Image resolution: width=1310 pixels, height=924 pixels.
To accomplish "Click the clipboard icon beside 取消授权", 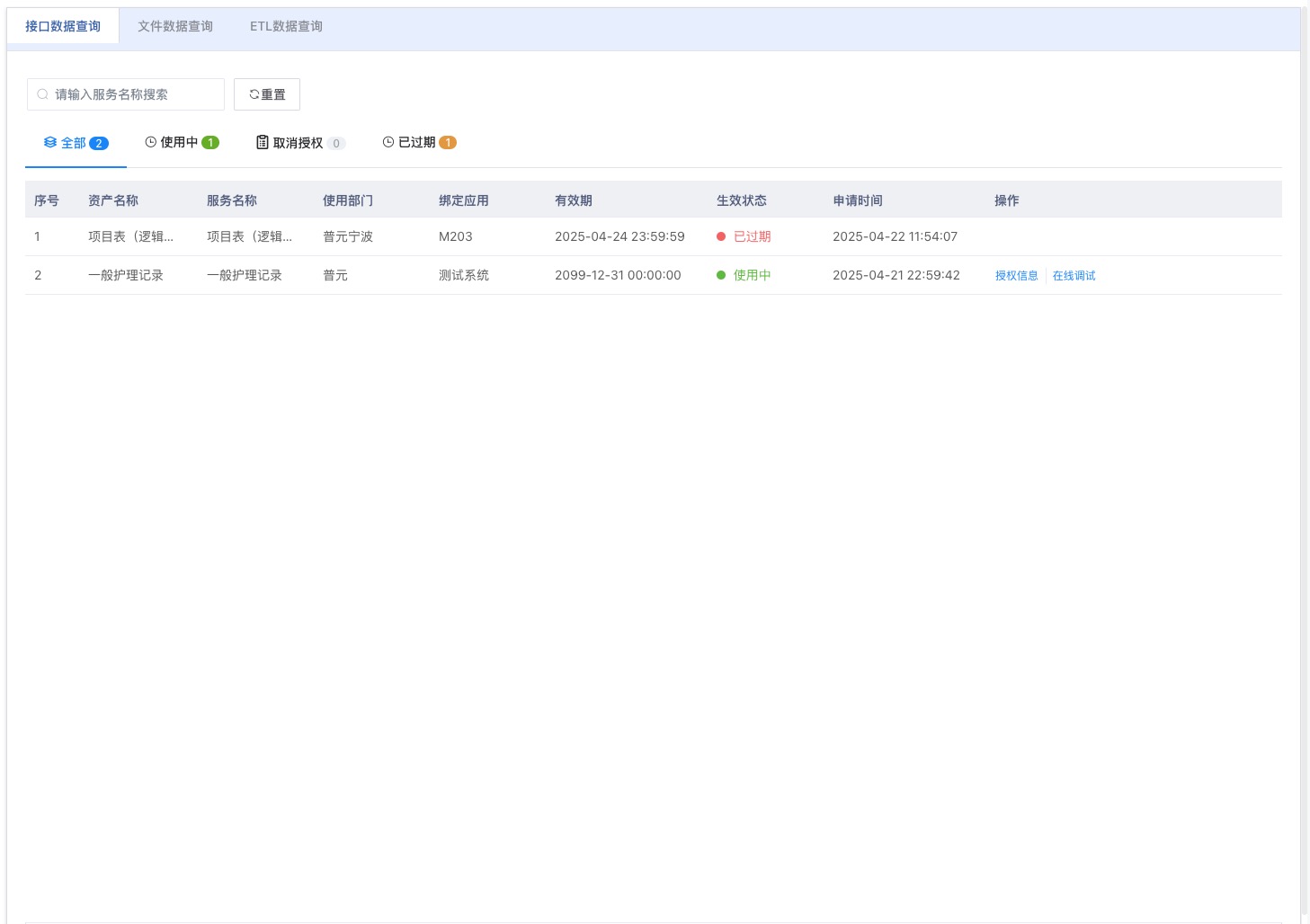I will pos(263,142).
